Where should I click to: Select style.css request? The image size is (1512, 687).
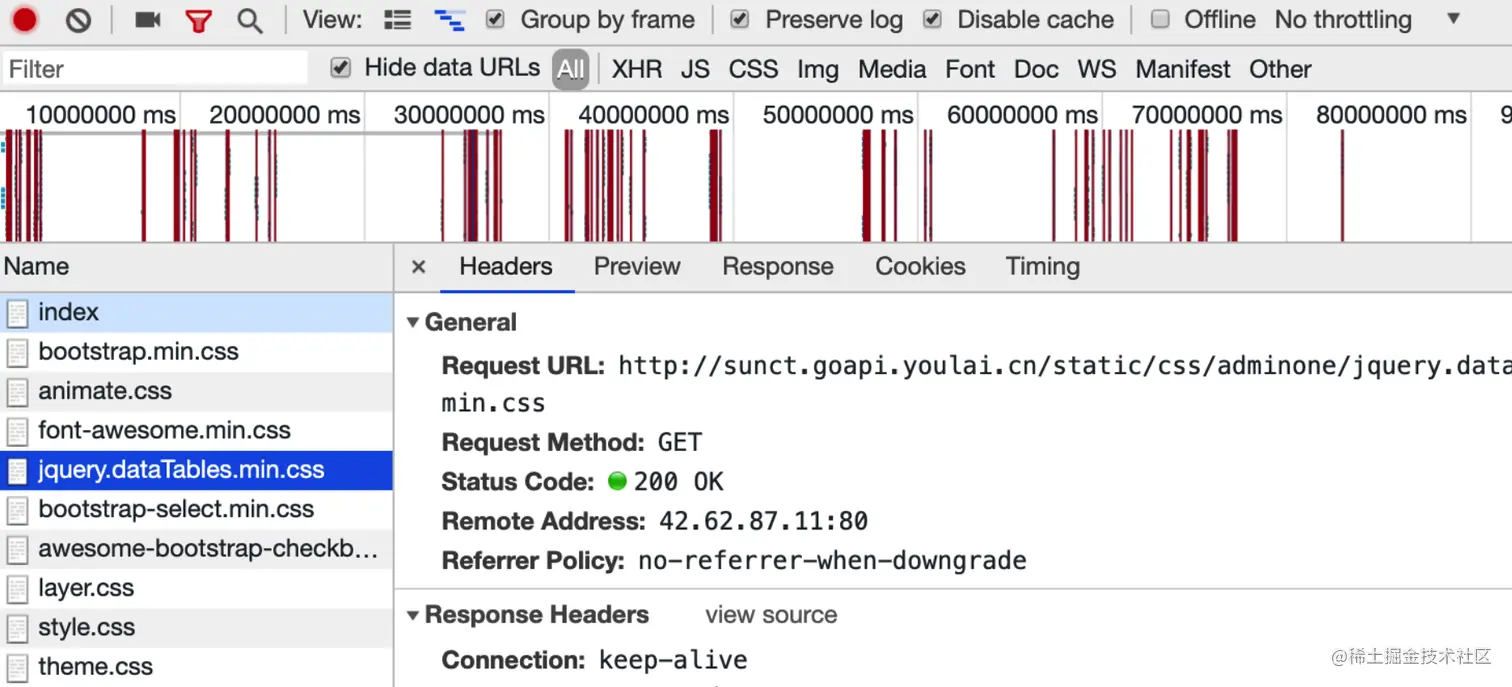click(x=196, y=628)
